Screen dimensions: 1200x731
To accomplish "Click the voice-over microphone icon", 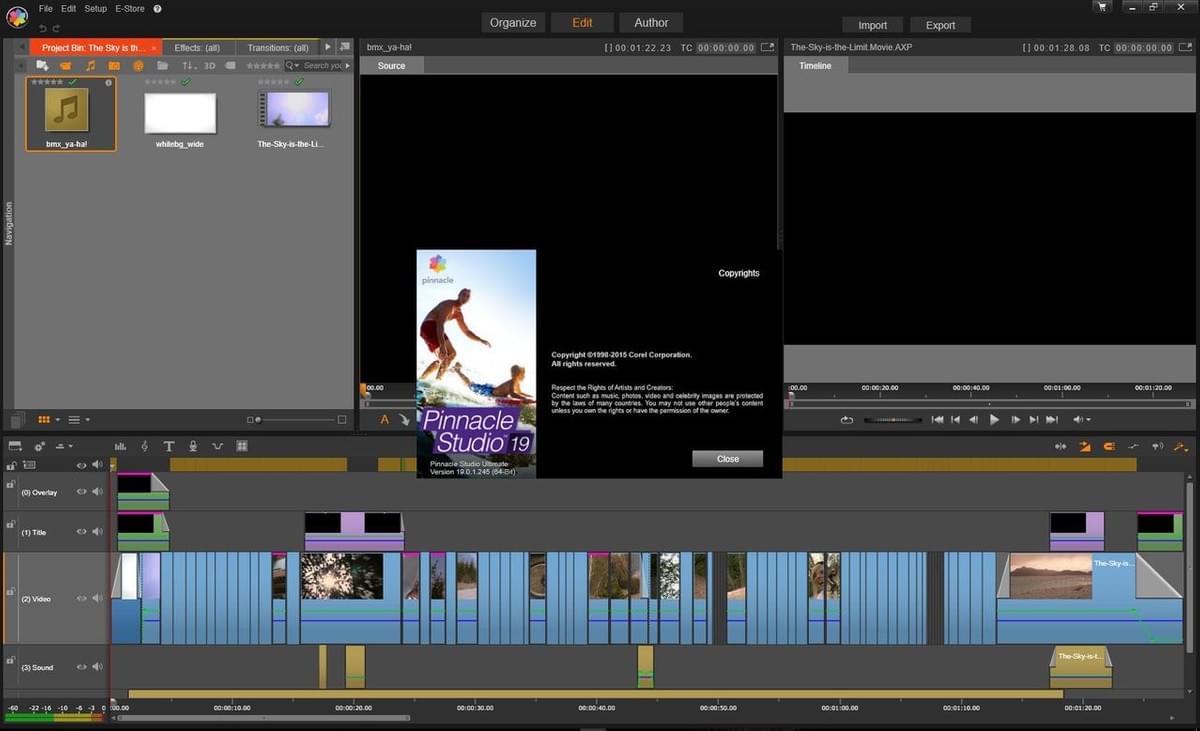I will click(x=193, y=446).
